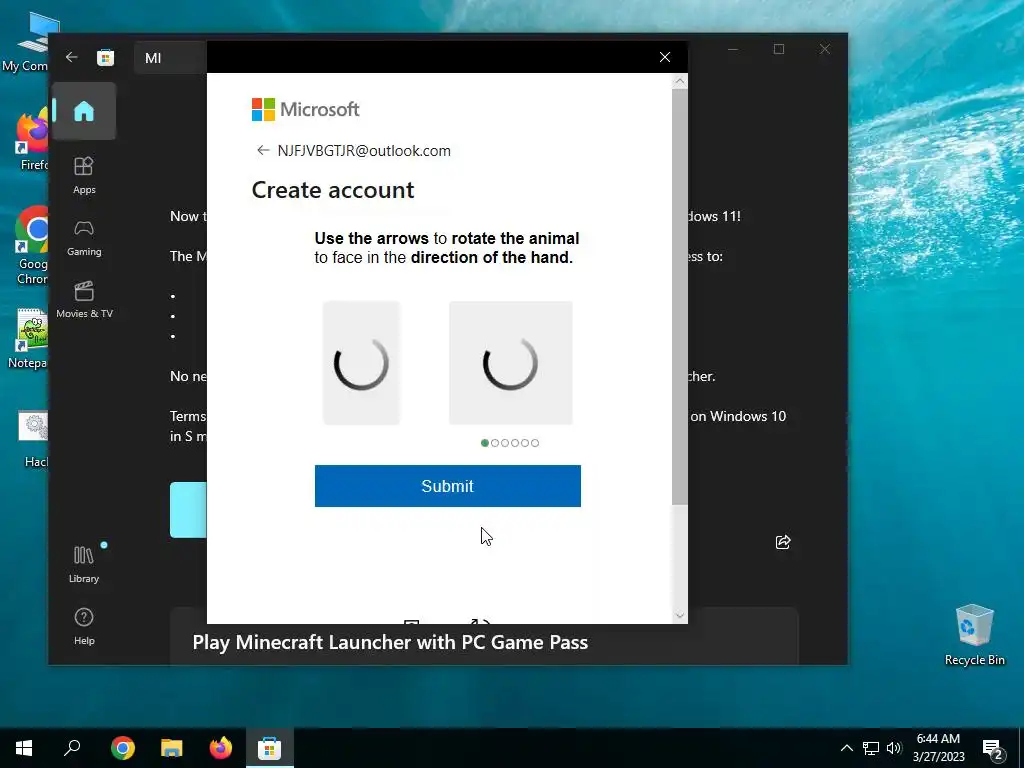The width and height of the screenshot is (1024, 768).
Task: Launch Google Chrome from the taskbar
Action: click(122, 748)
